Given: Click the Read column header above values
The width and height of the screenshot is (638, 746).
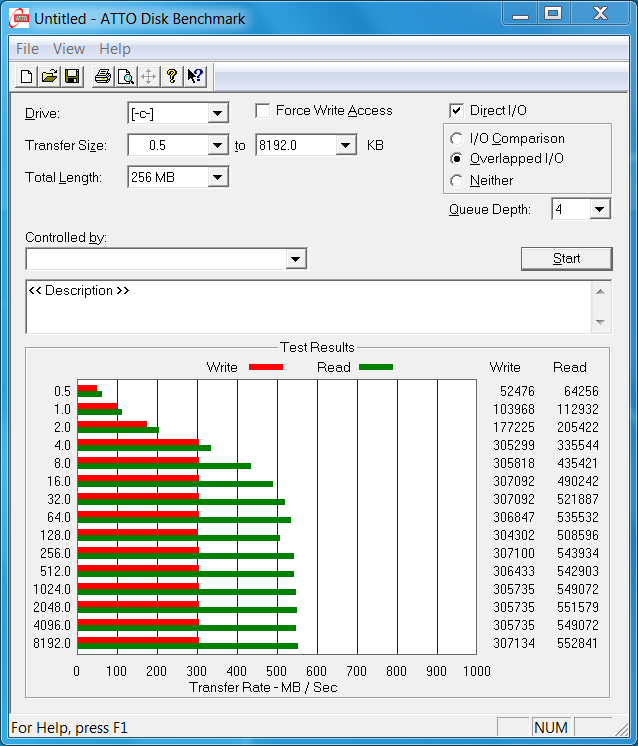Looking at the screenshot, I should point(569,367).
